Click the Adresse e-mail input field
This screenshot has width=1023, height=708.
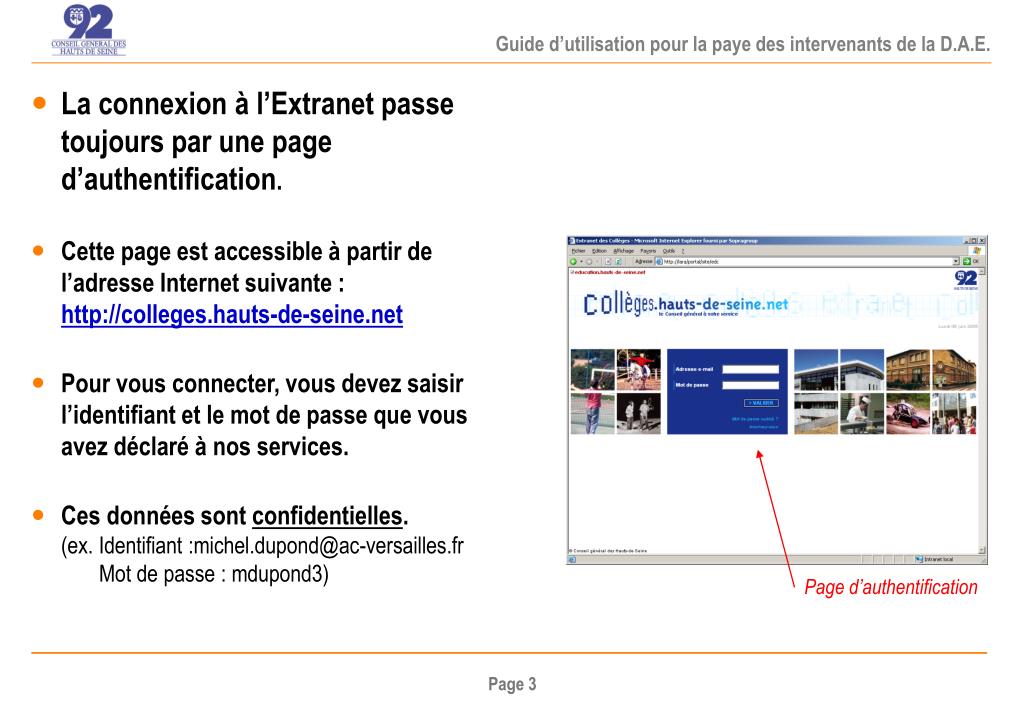click(750, 369)
